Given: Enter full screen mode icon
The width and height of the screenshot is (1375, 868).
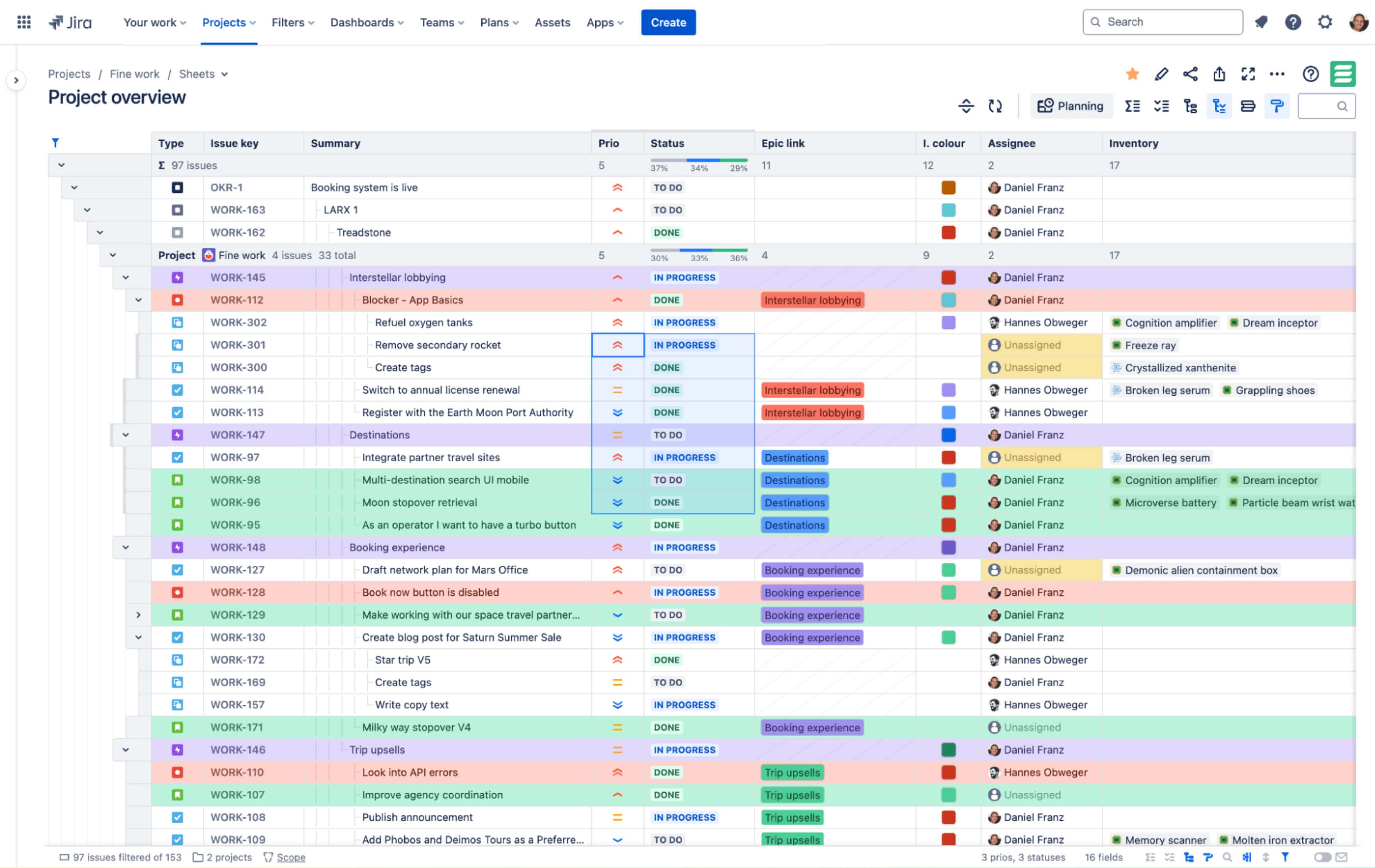Looking at the screenshot, I should [1248, 74].
